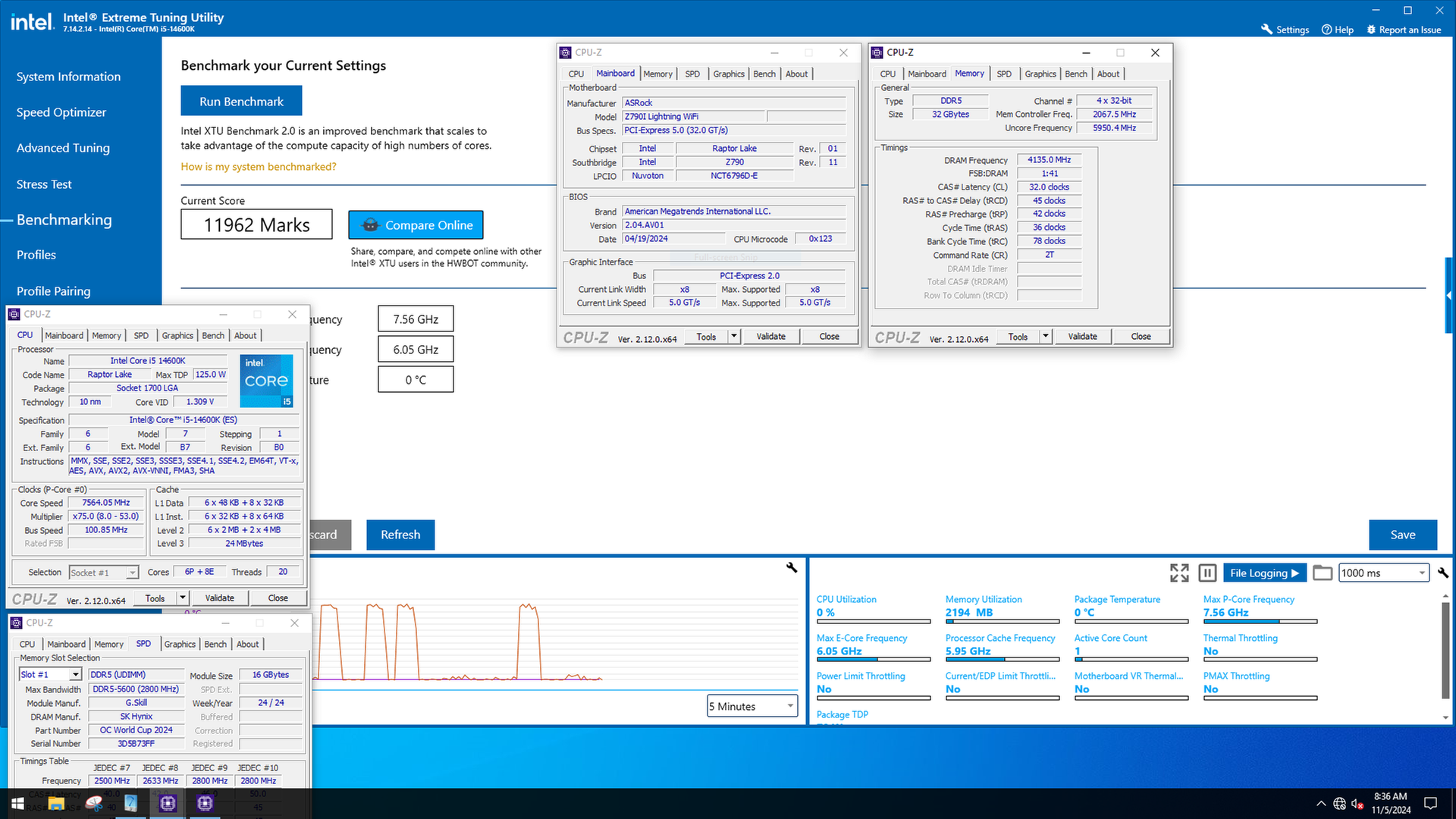Expand the monitor panel to full view

[x=1179, y=573]
